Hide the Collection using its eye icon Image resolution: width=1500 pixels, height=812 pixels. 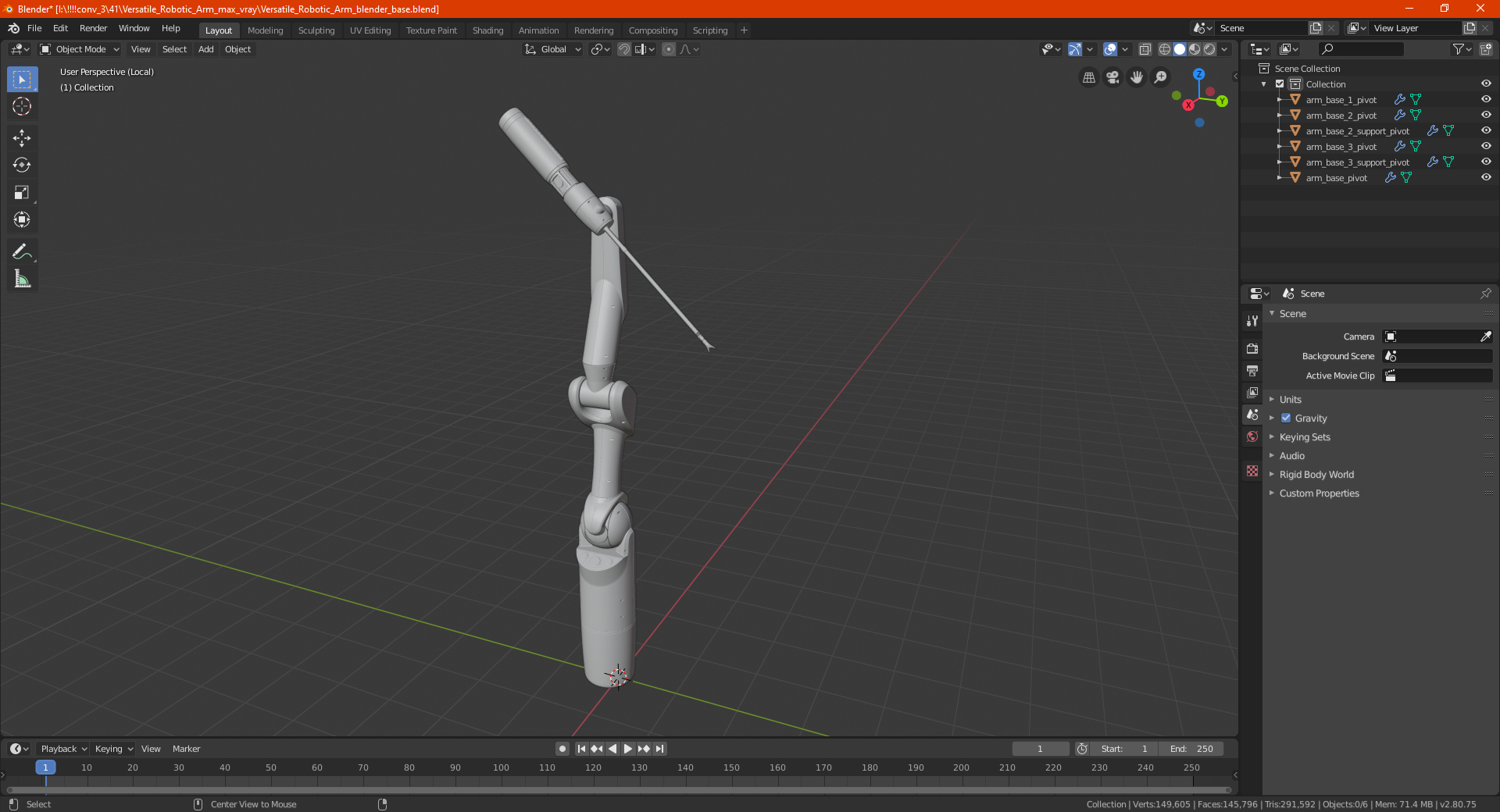(x=1486, y=84)
